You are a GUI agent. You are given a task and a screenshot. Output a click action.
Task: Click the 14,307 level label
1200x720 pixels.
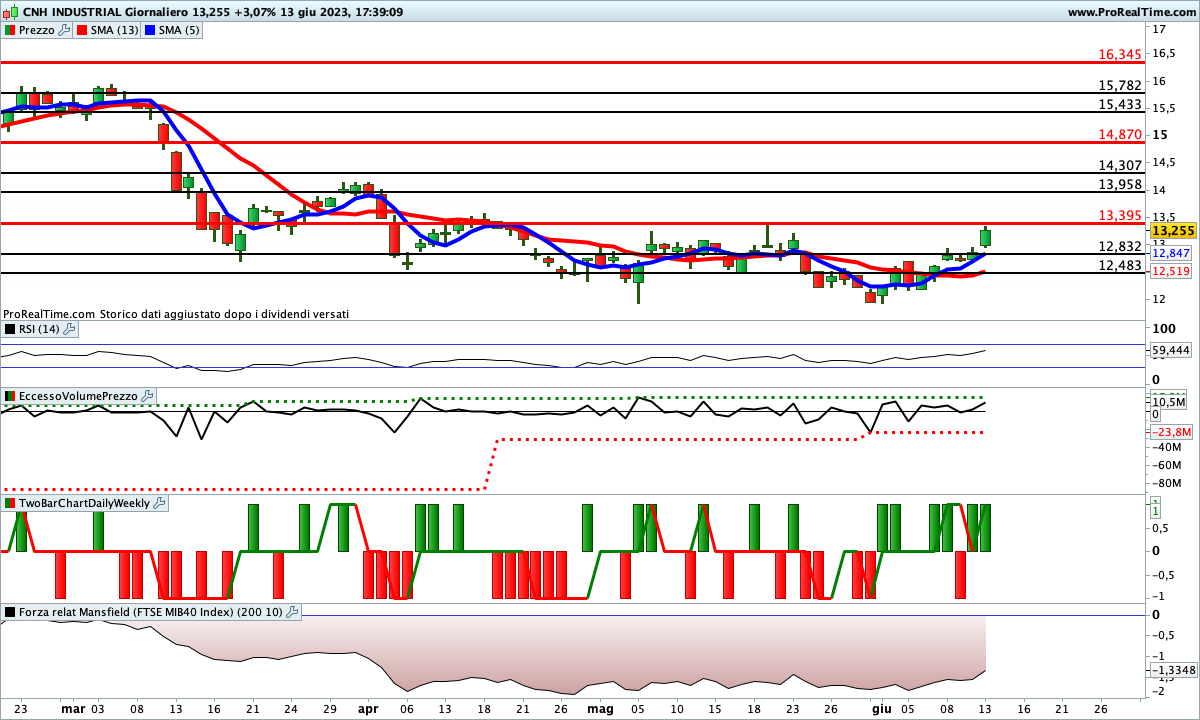[x=1120, y=165]
